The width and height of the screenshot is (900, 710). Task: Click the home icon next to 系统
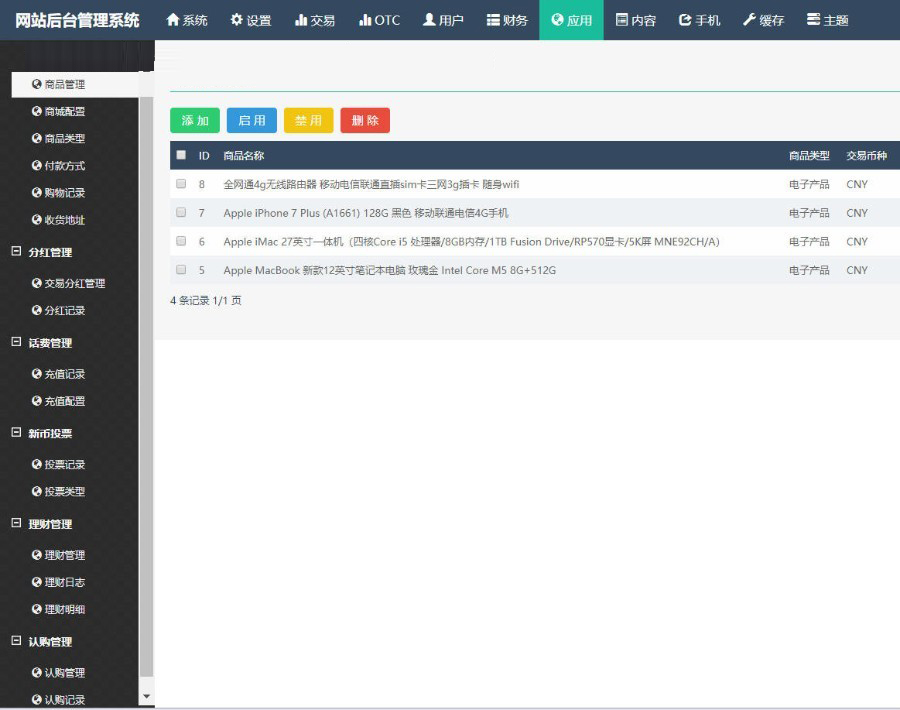(173, 20)
